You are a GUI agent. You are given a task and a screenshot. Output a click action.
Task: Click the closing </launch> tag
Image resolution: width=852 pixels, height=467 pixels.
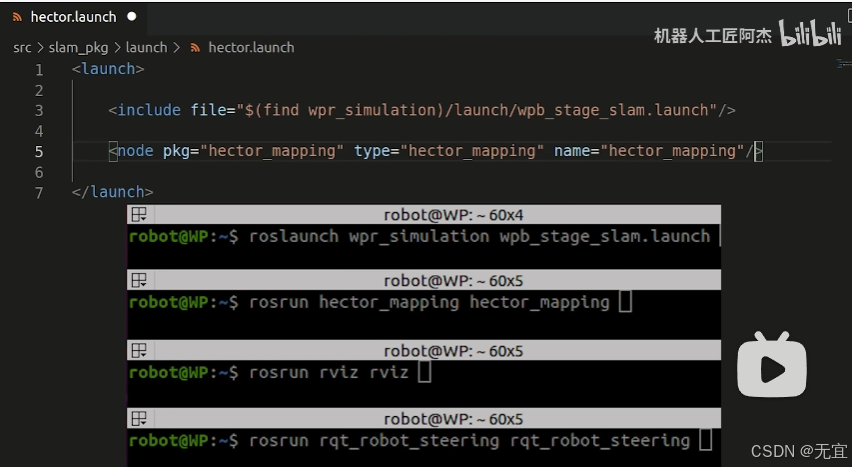(x=112, y=192)
